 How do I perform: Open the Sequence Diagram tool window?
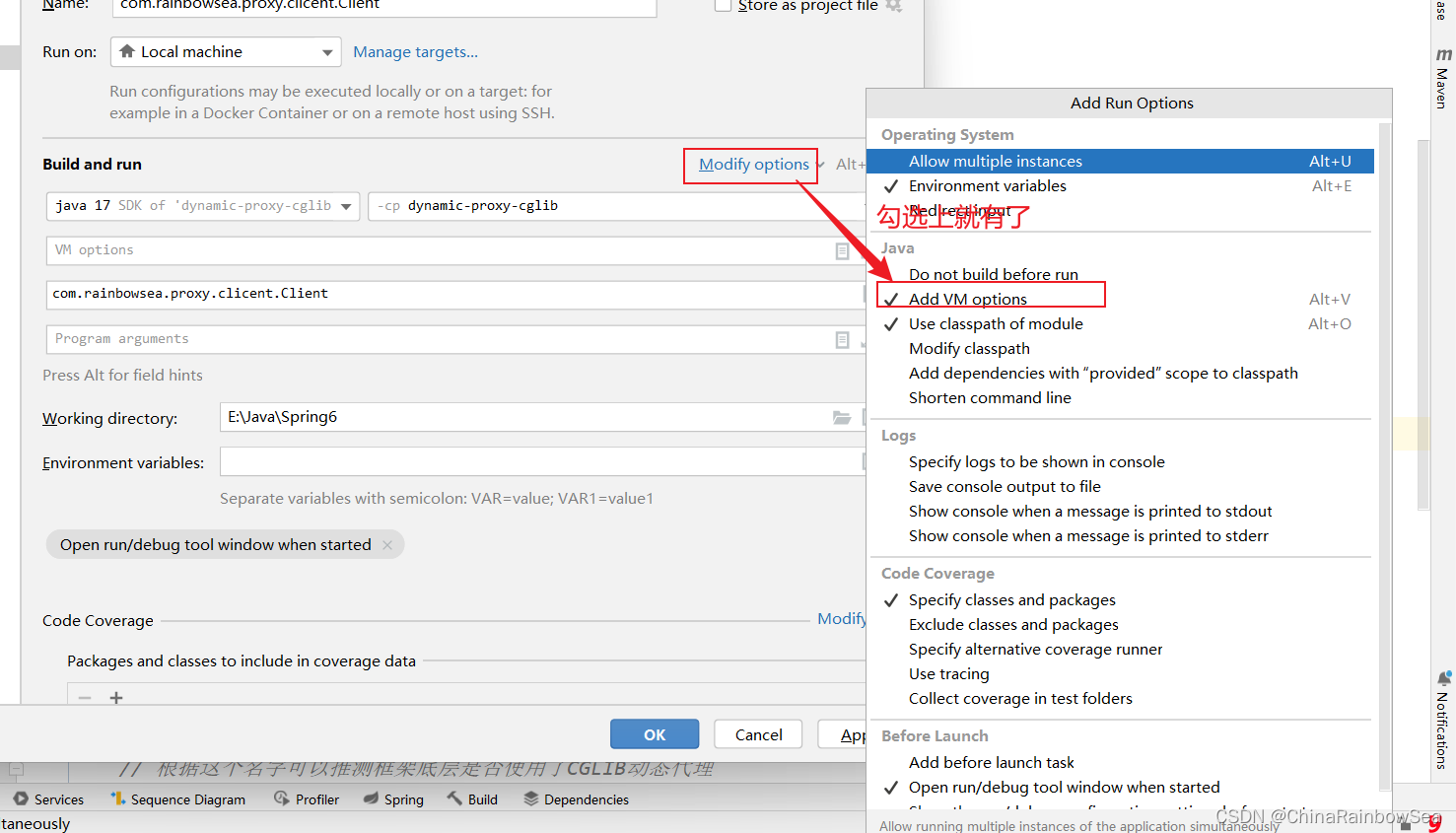pyautogui.click(x=178, y=799)
